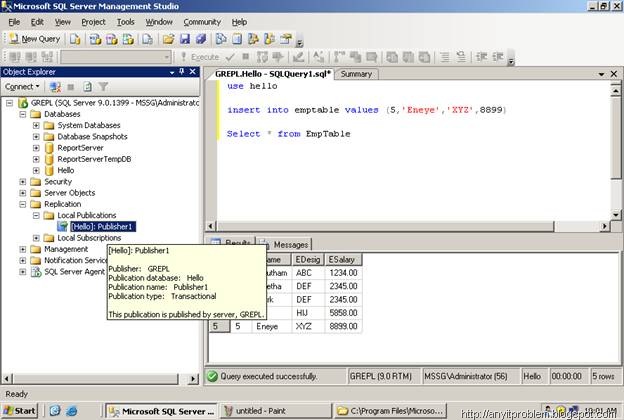Expand the System Databases folder
The image size is (624, 420).
(36, 125)
